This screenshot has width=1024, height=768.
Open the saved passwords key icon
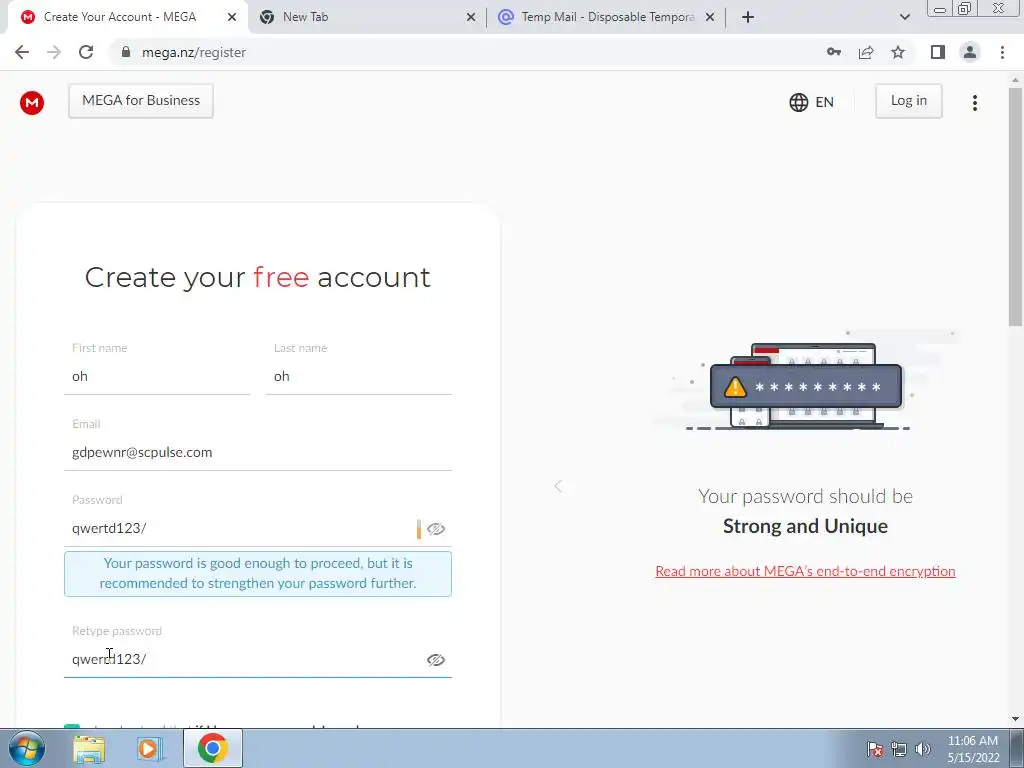[834, 52]
